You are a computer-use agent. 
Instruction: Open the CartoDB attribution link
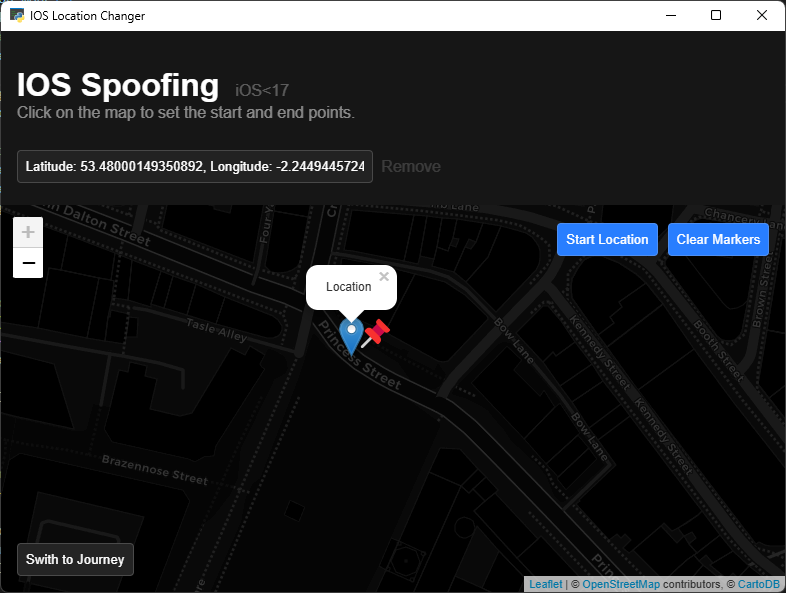758,584
